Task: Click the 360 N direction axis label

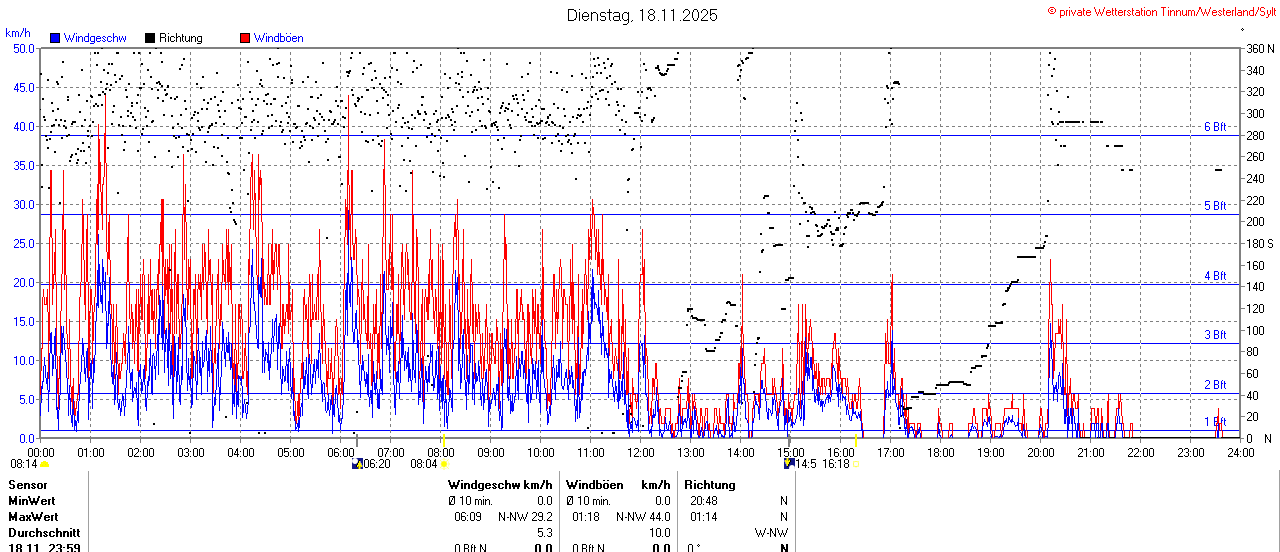Action: pyautogui.click(x=1259, y=49)
